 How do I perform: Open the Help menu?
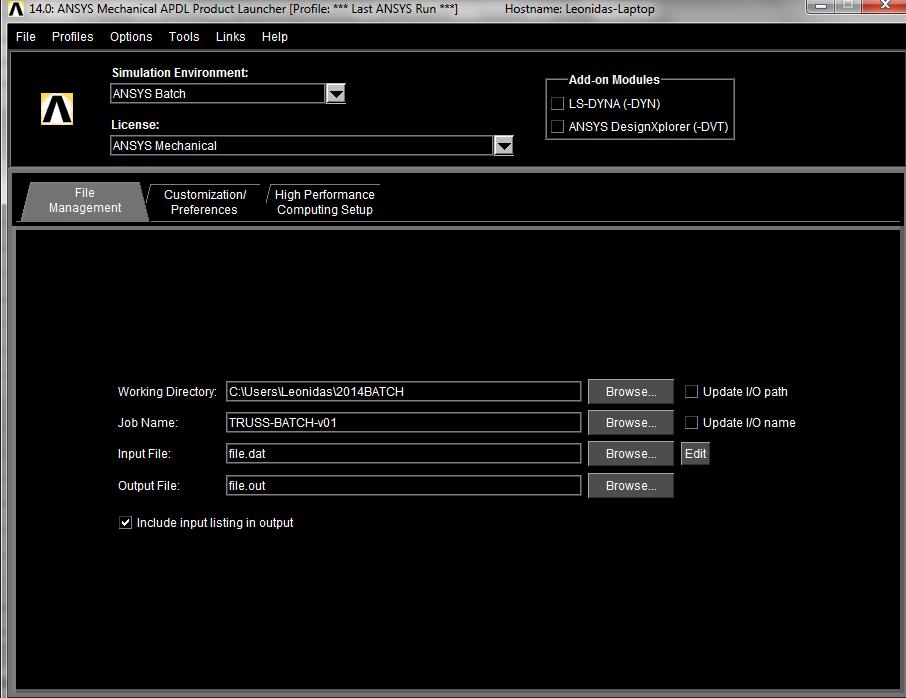click(274, 36)
